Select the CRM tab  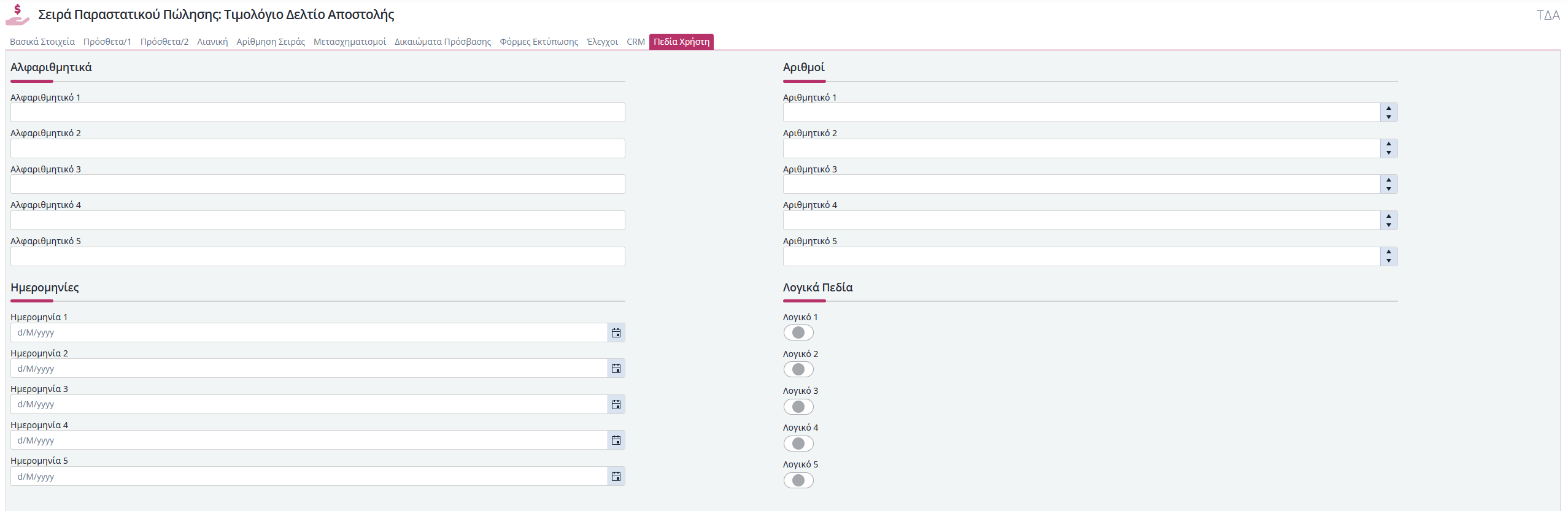[x=636, y=42]
